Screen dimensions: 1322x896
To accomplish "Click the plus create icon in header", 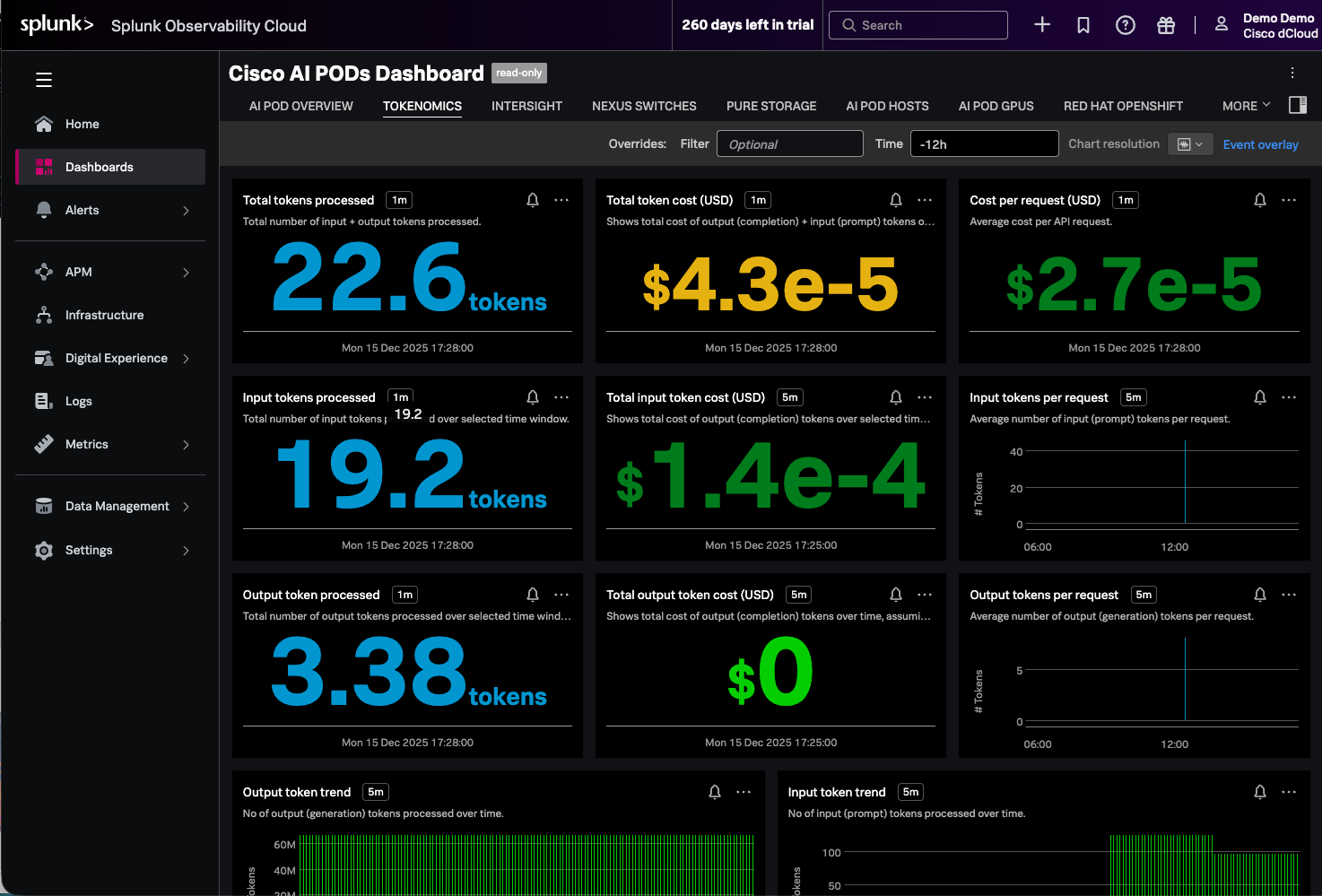I will pyautogui.click(x=1041, y=25).
